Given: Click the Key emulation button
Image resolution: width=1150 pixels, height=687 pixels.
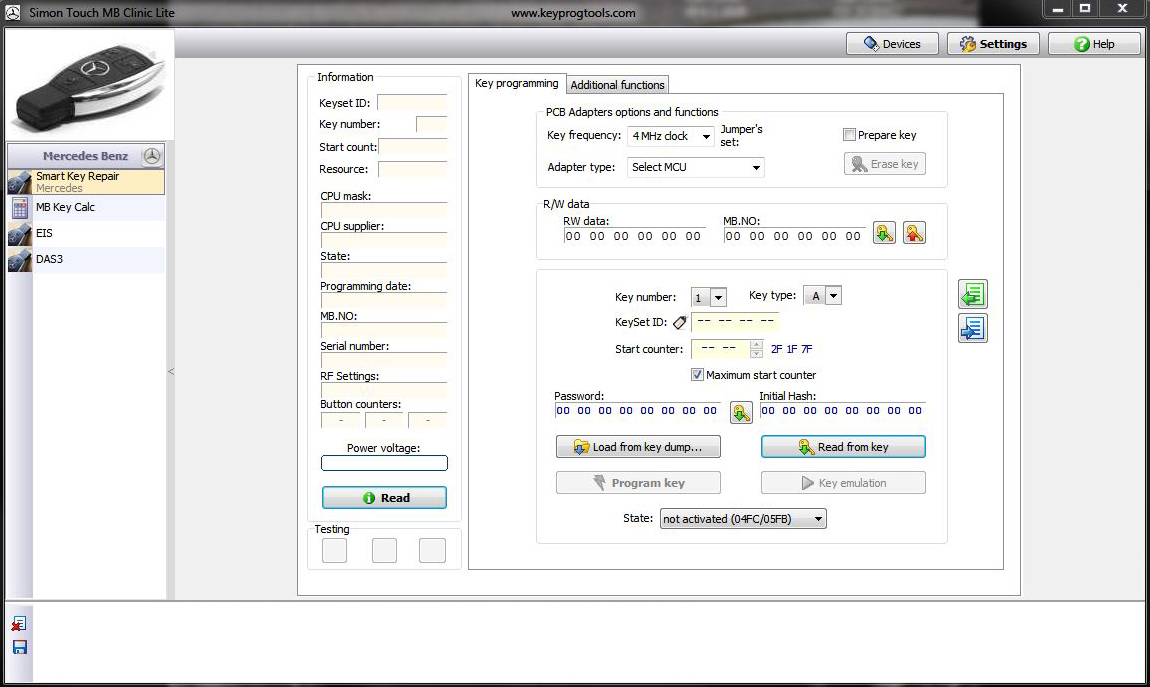Looking at the screenshot, I should 843,483.
